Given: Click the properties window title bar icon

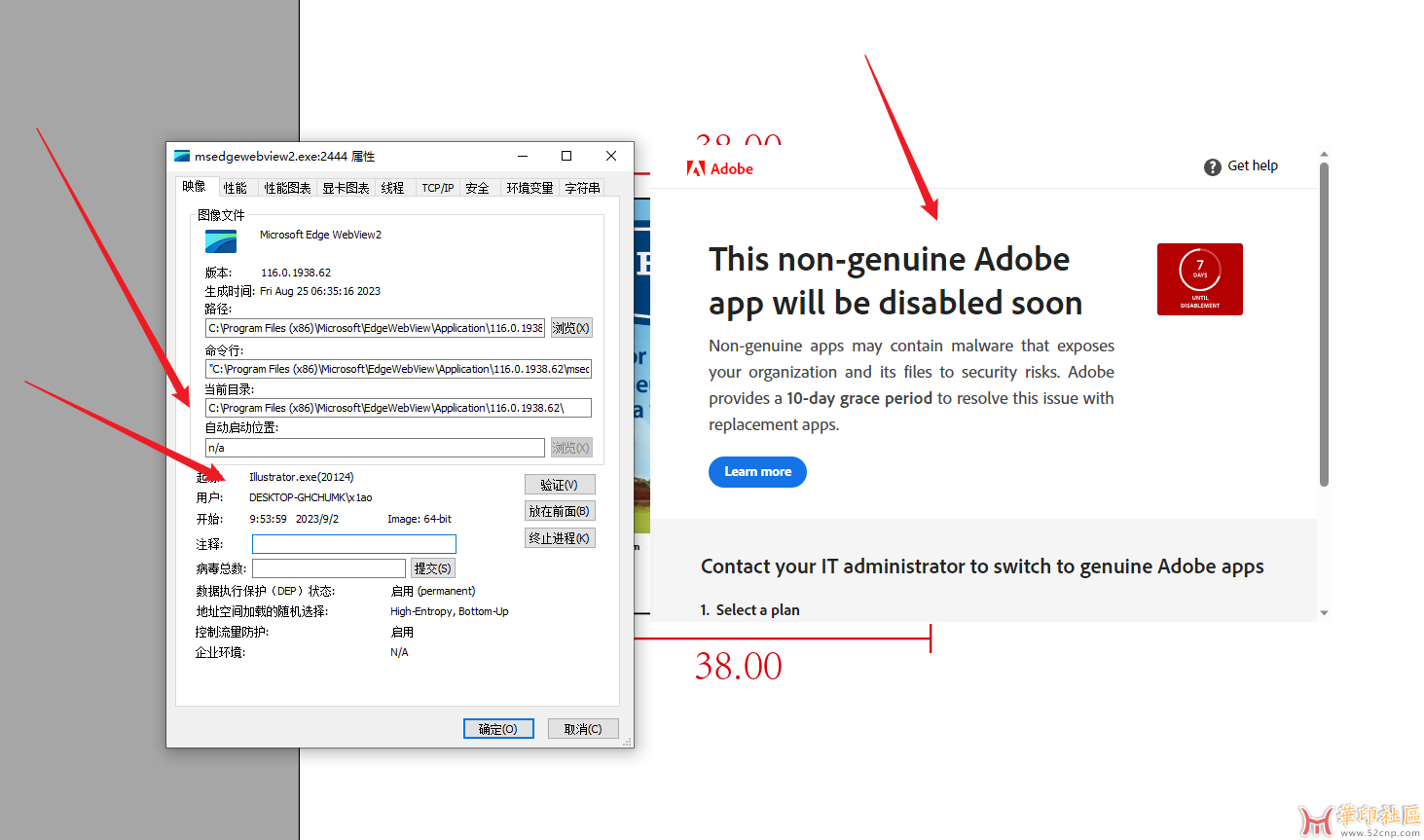Looking at the screenshot, I should click(x=182, y=156).
